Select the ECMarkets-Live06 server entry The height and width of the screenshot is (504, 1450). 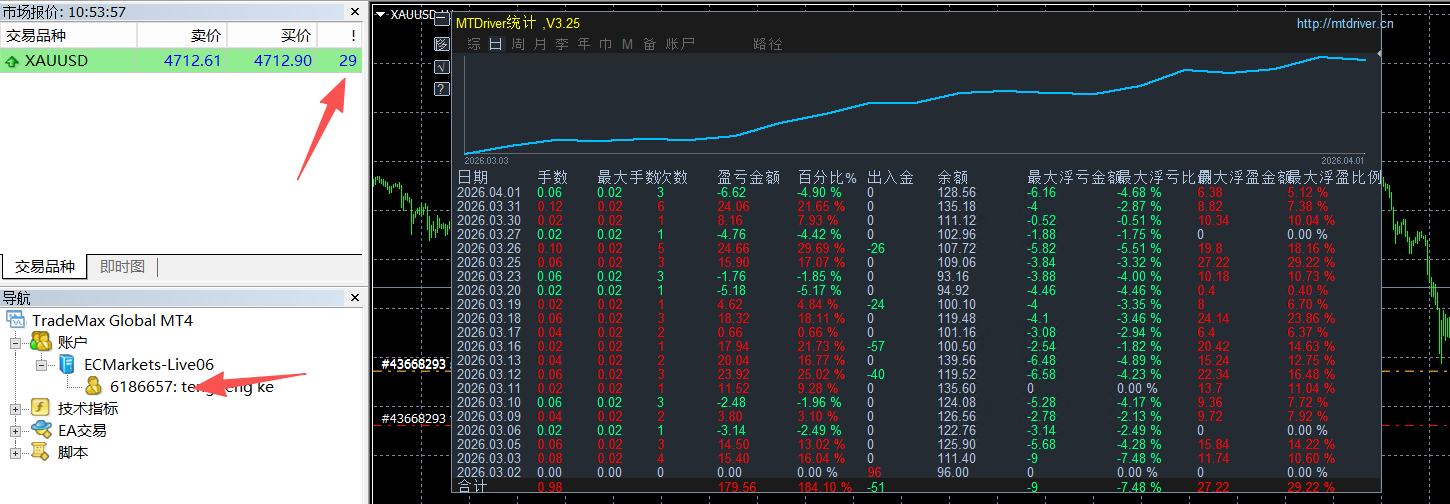[149, 364]
